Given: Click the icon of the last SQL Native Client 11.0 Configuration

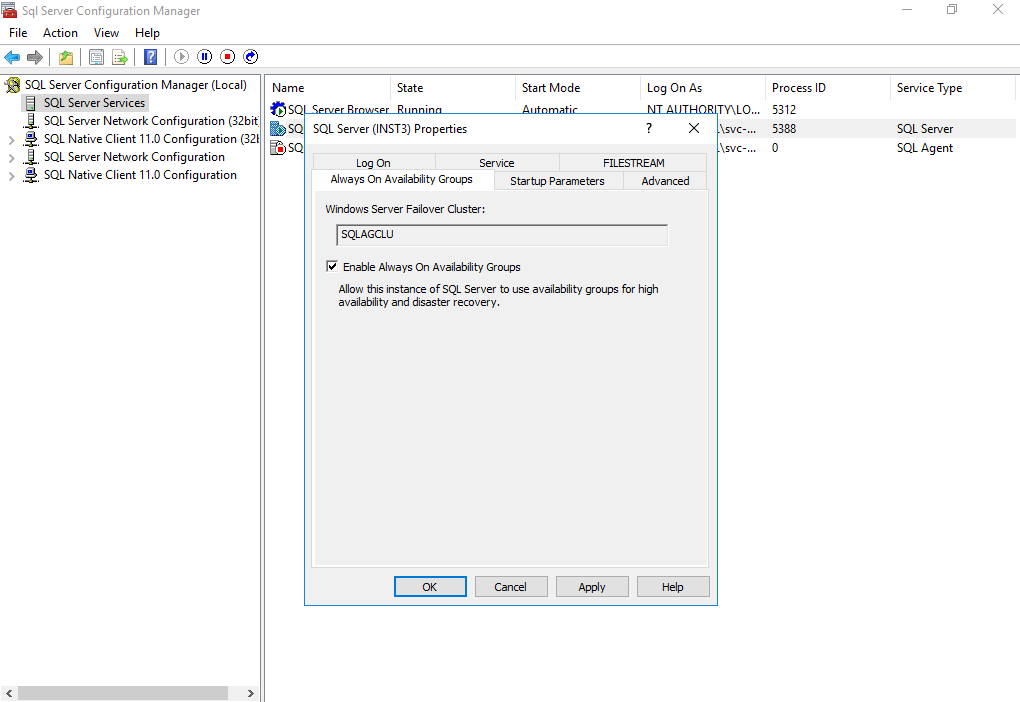Looking at the screenshot, I should 31,175.
